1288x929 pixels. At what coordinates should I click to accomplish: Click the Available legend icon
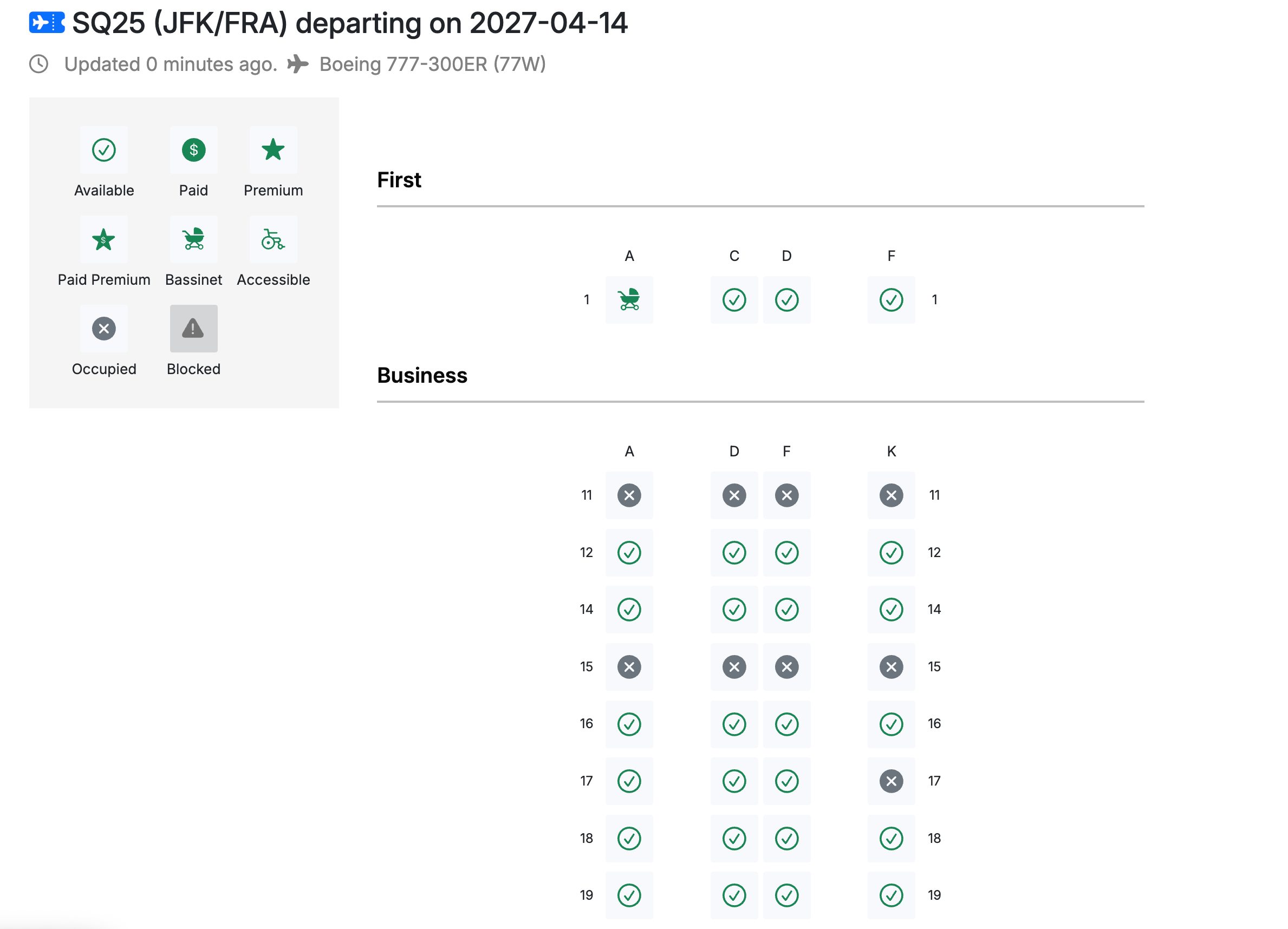click(104, 150)
